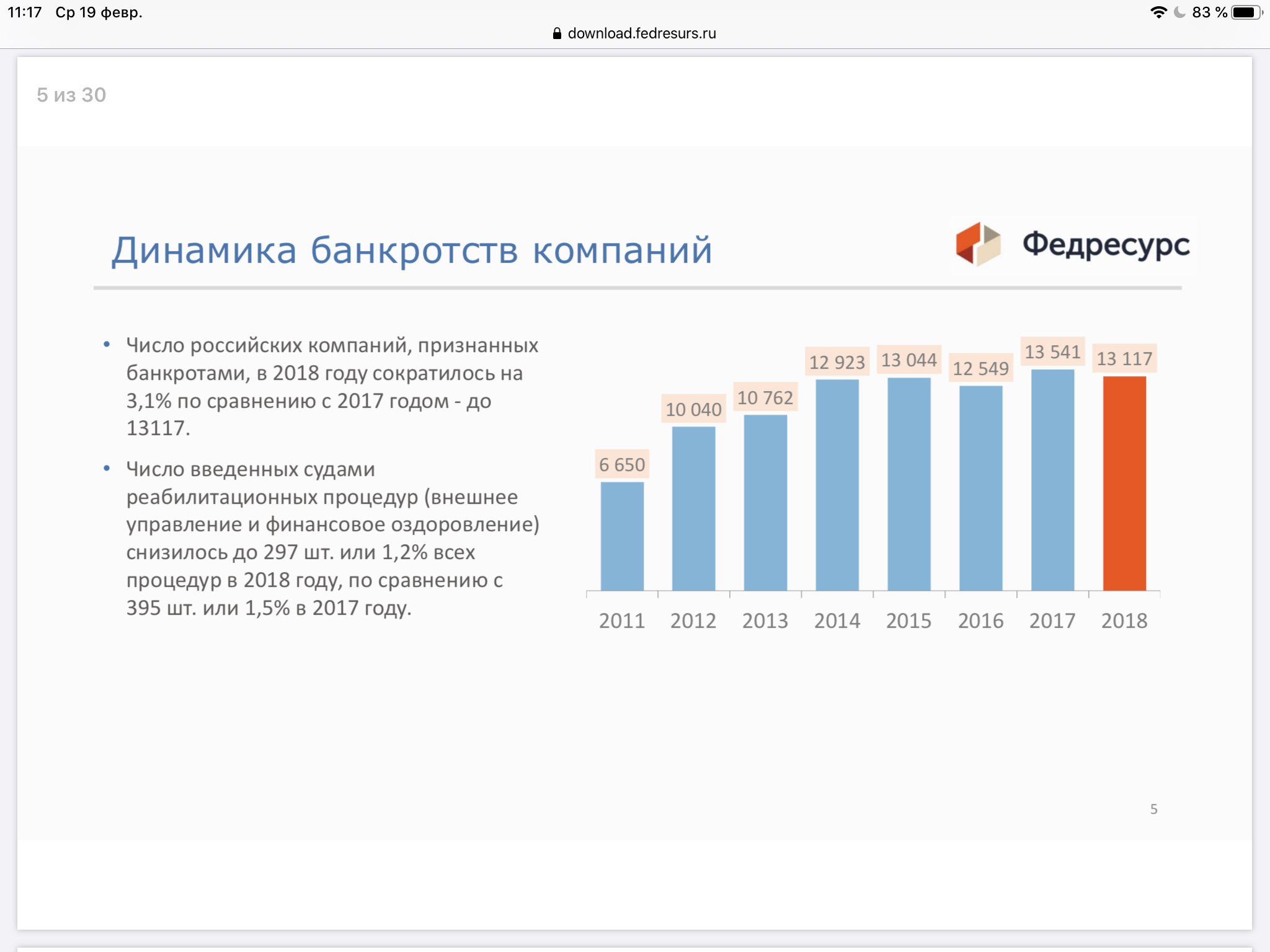The width and height of the screenshot is (1270, 952).
Task: Click the blue 2015 bar
Action: tap(908, 483)
